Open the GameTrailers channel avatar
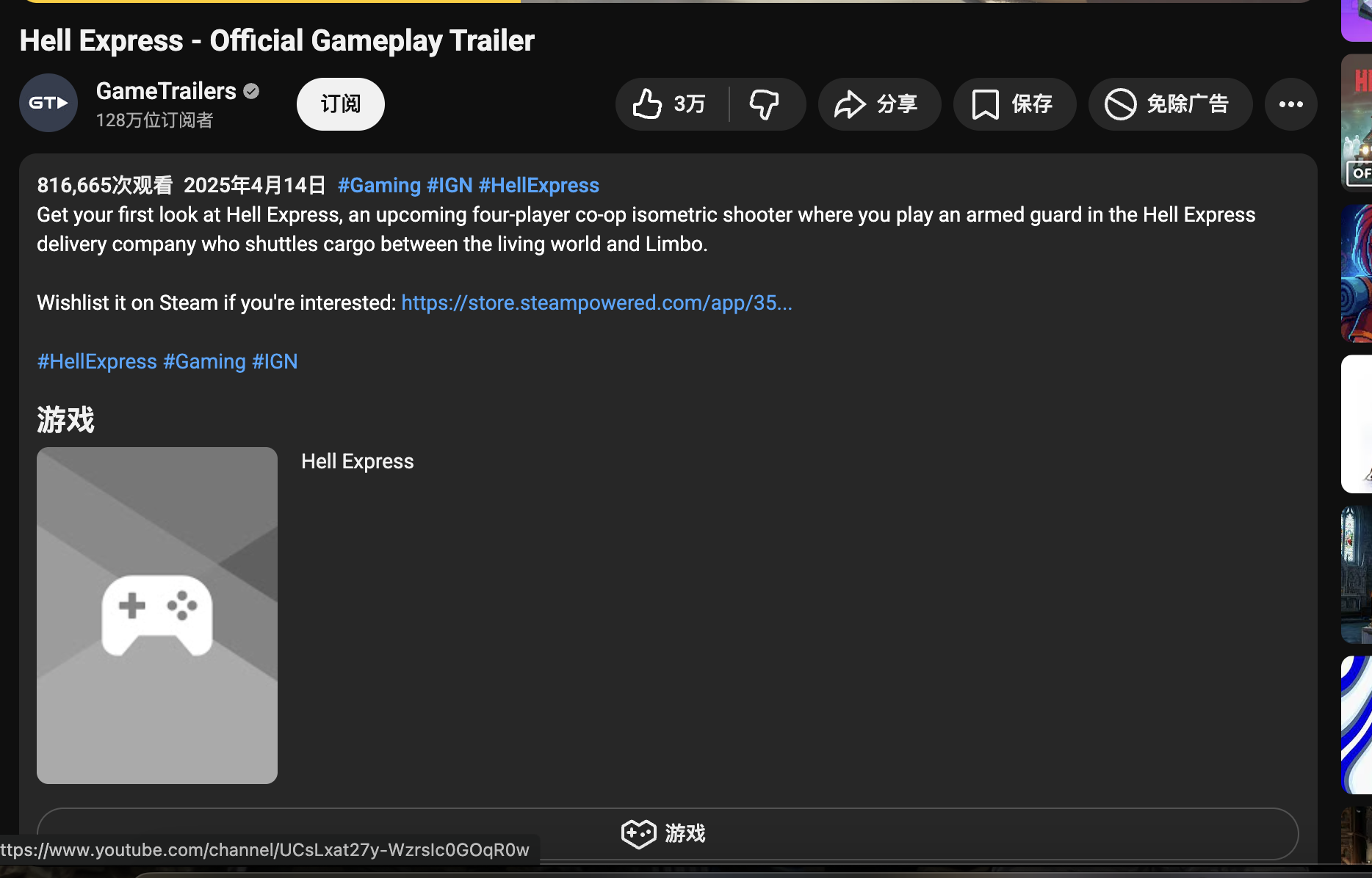Viewport: 1372px width, 878px height. tap(48, 103)
